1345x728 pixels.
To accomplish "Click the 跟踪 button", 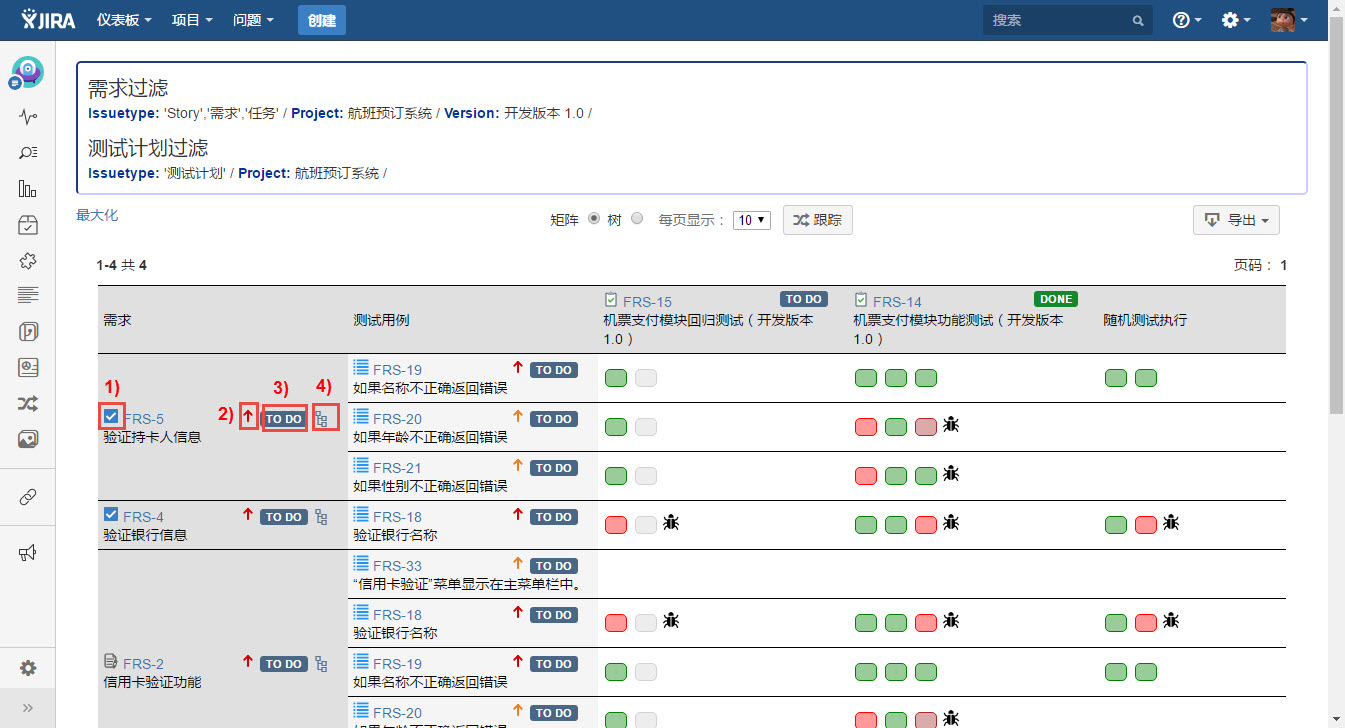I will (x=818, y=220).
